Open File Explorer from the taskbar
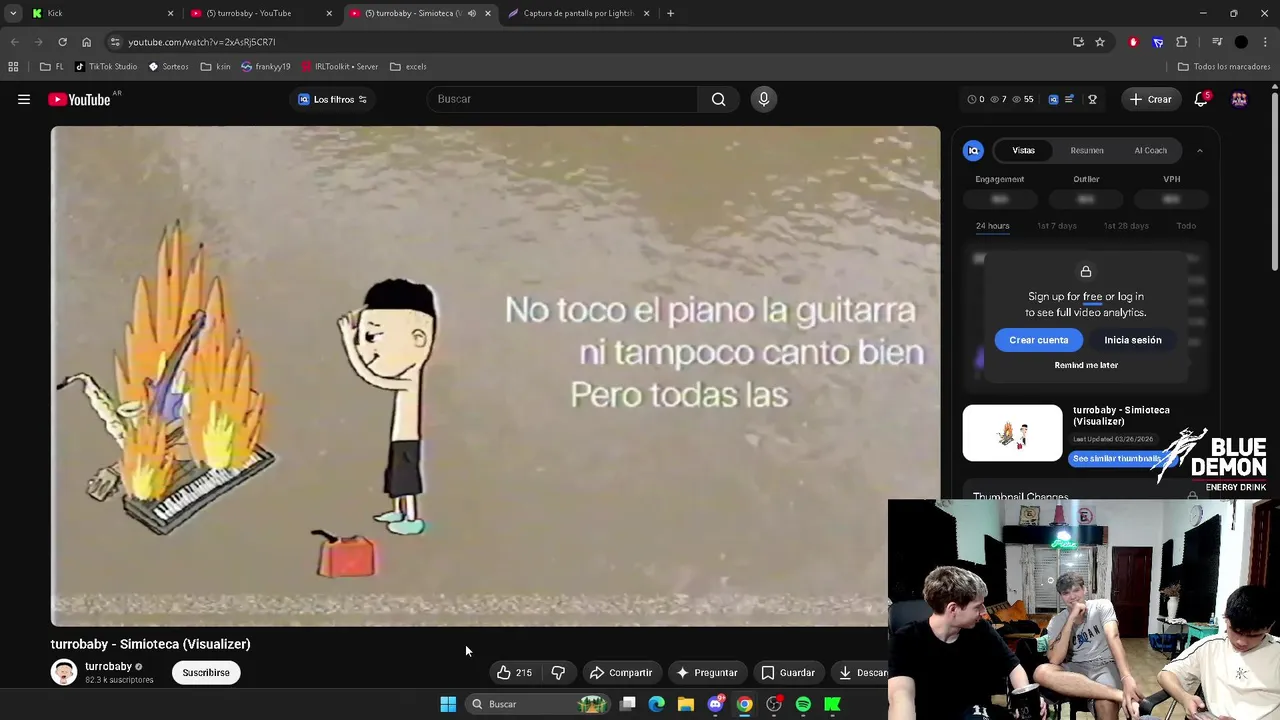 (x=686, y=704)
